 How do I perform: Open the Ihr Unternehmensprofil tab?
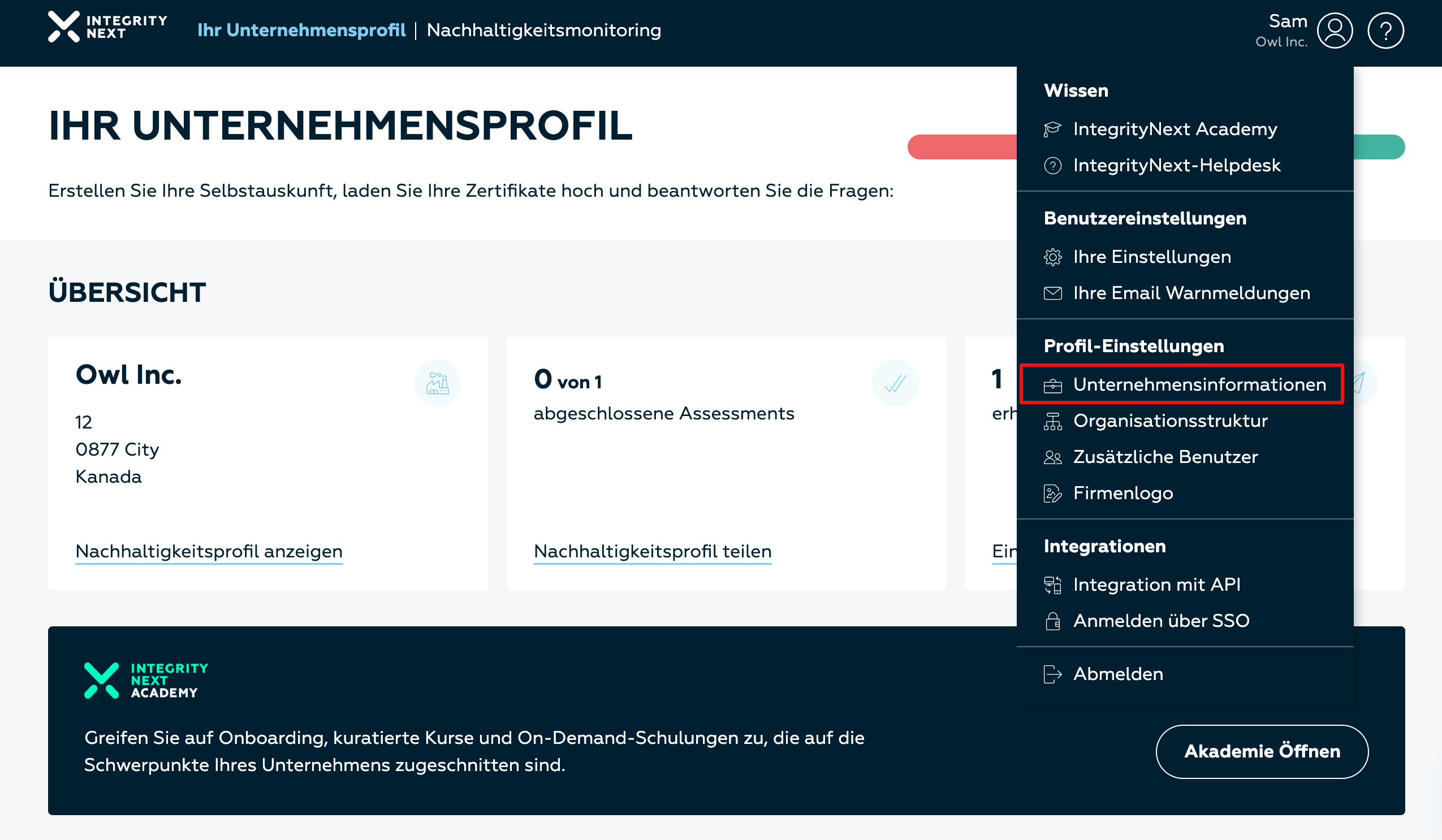pyautogui.click(x=301, y=31)
